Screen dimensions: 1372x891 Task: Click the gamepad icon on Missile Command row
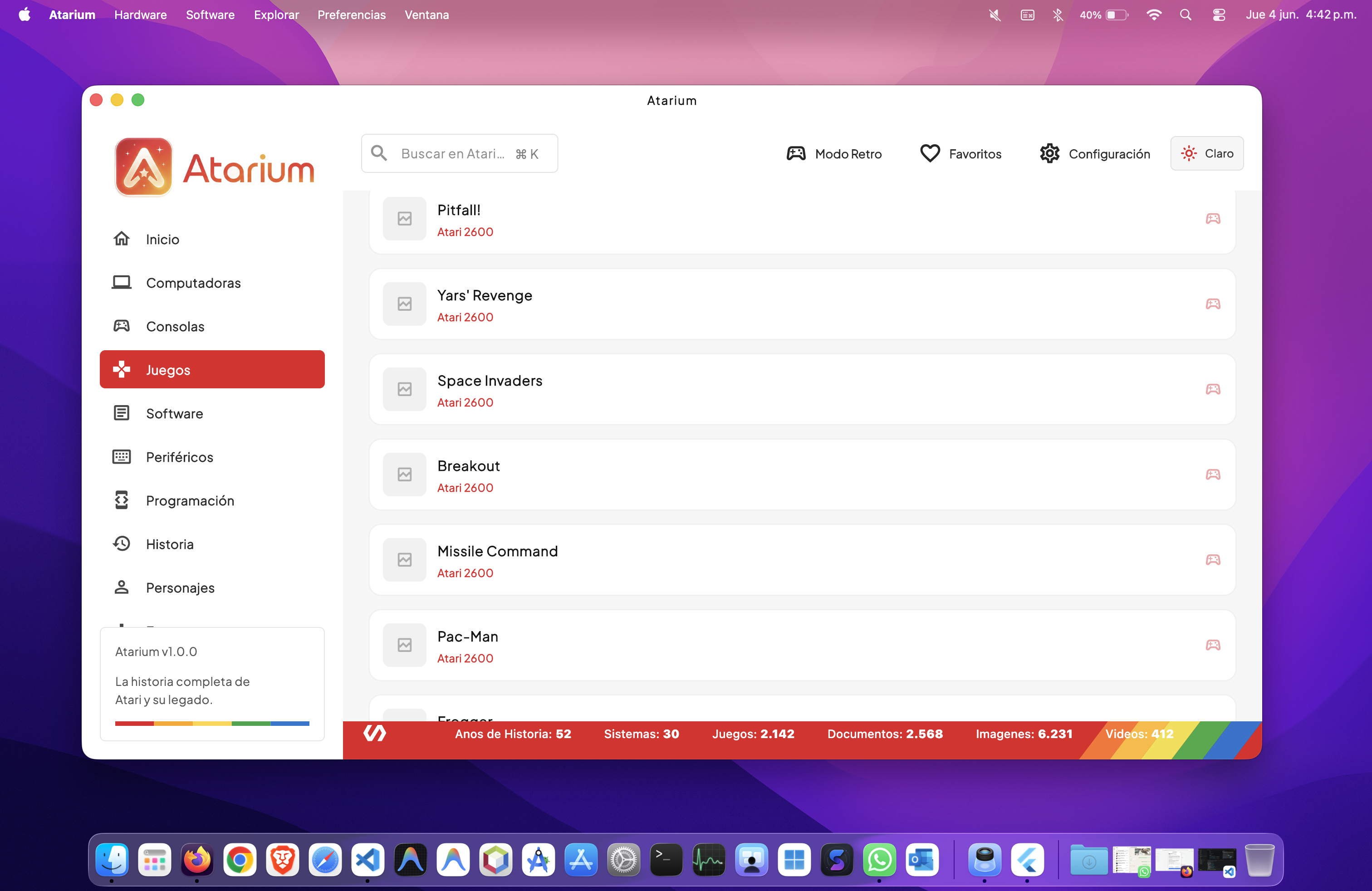click(x=1213, y=560)
